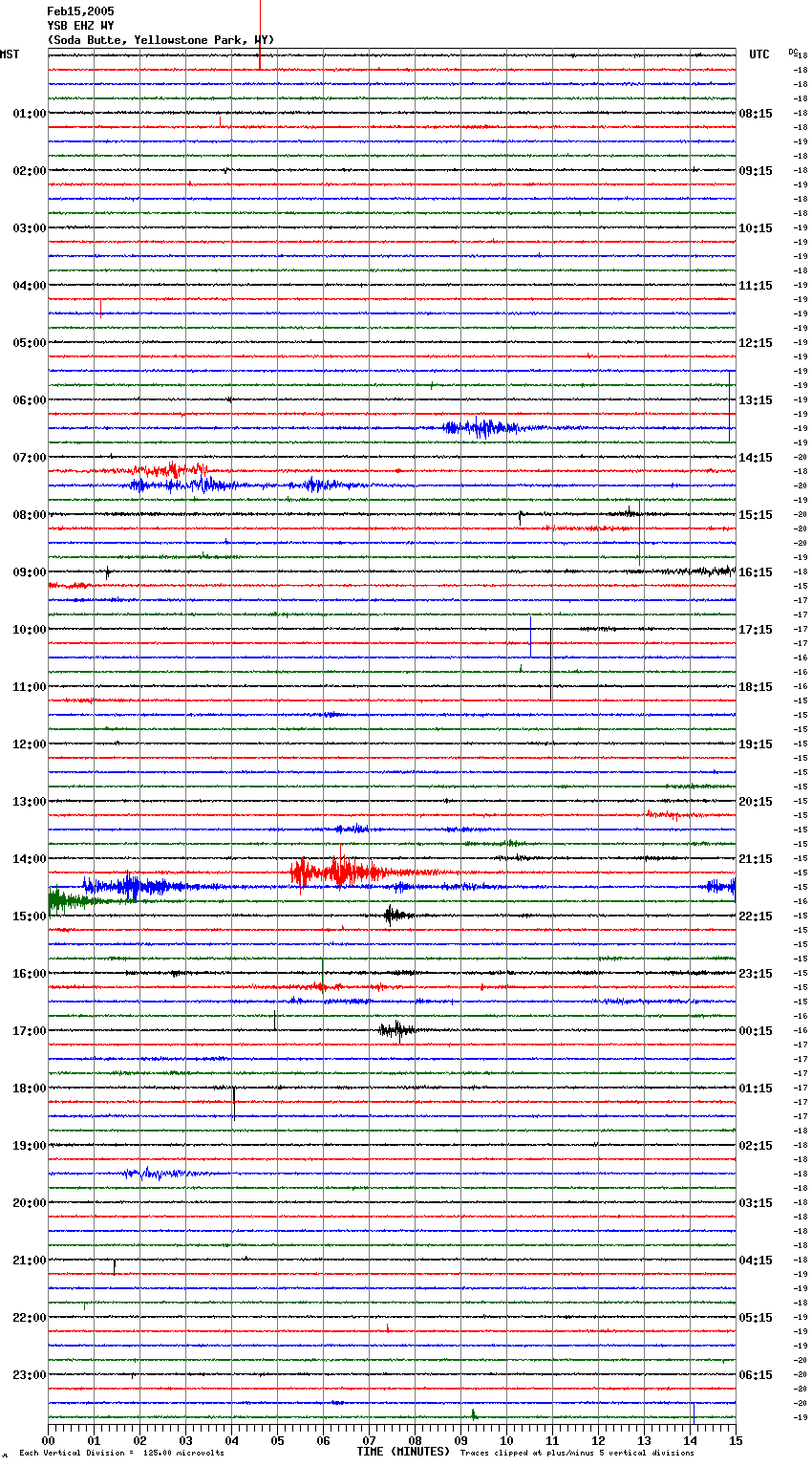Click the 13:00 MST row label
812x1466 pixels.
point(30,802)
